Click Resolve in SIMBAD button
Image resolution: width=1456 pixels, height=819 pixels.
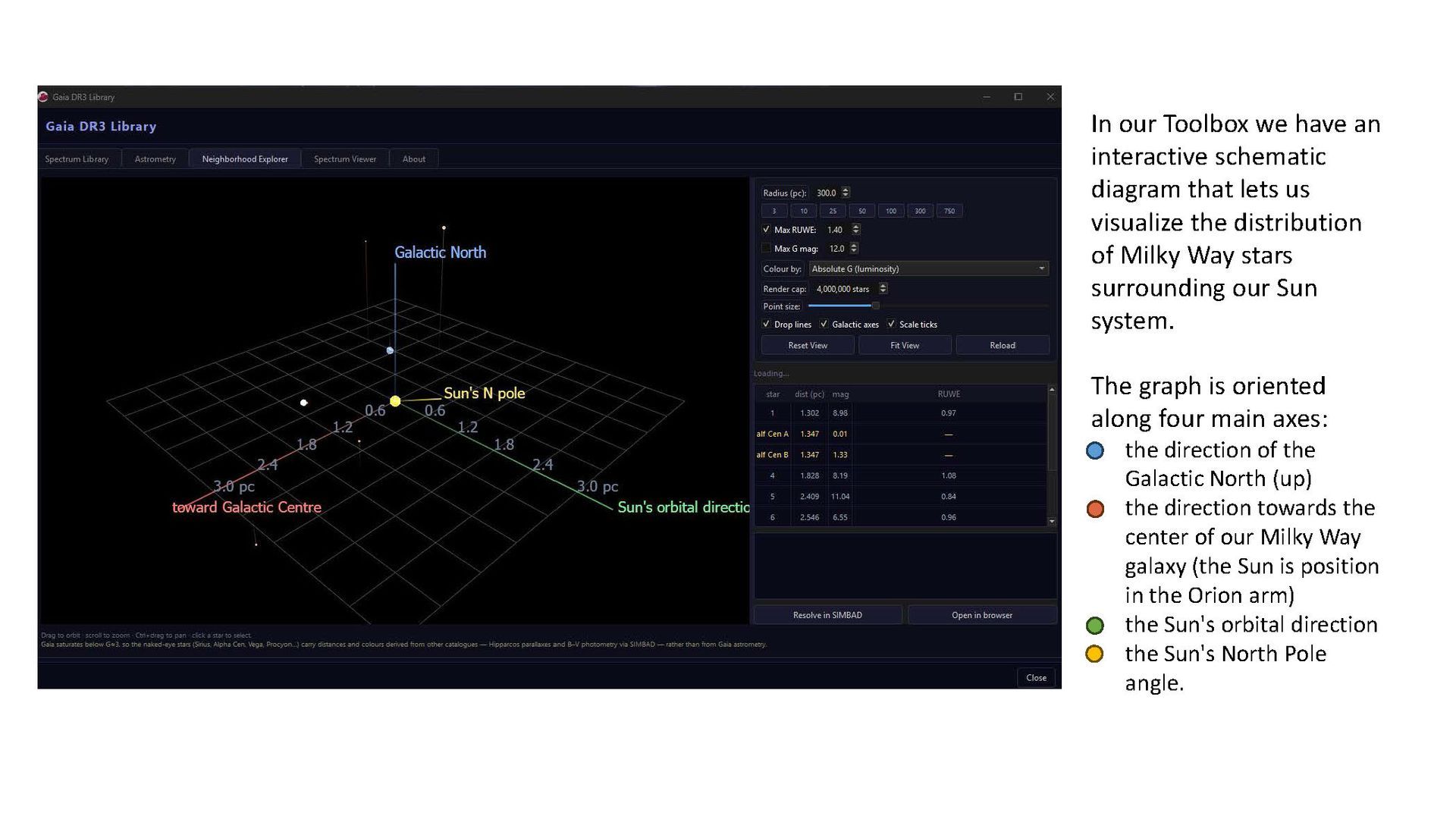pos(827,615)
